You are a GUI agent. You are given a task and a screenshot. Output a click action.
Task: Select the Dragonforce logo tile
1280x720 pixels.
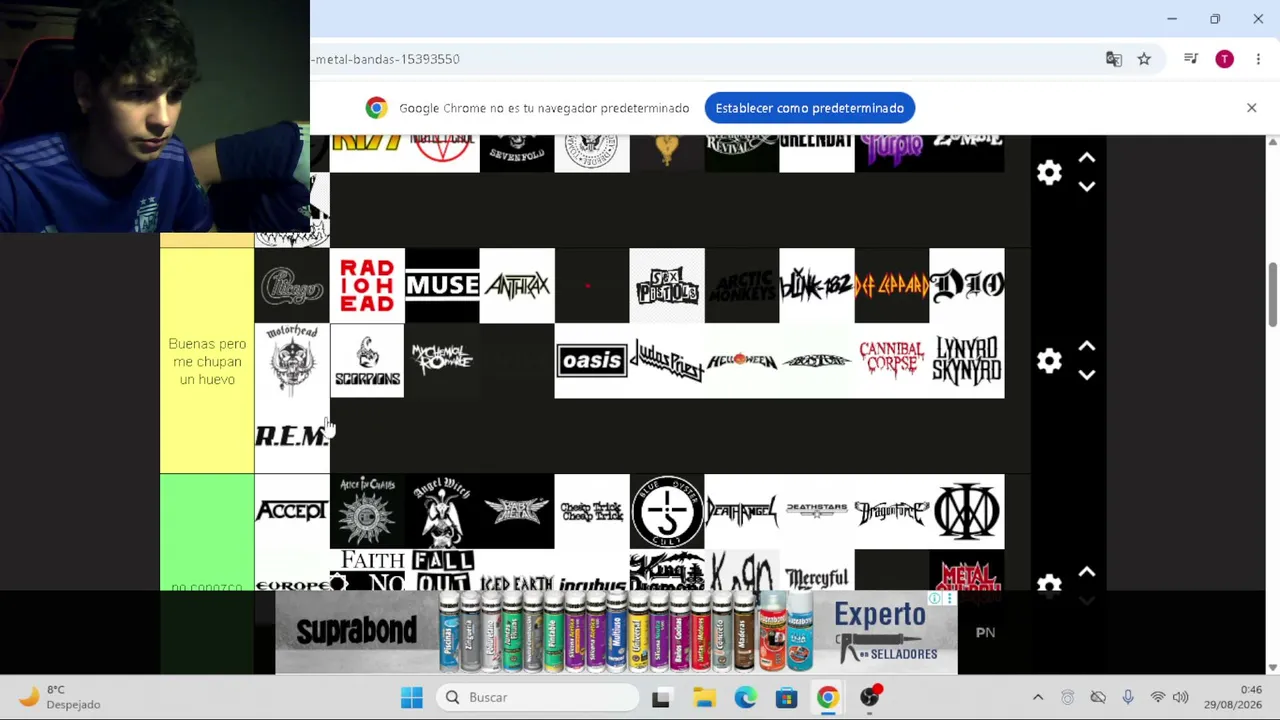[x=892, y=512]
